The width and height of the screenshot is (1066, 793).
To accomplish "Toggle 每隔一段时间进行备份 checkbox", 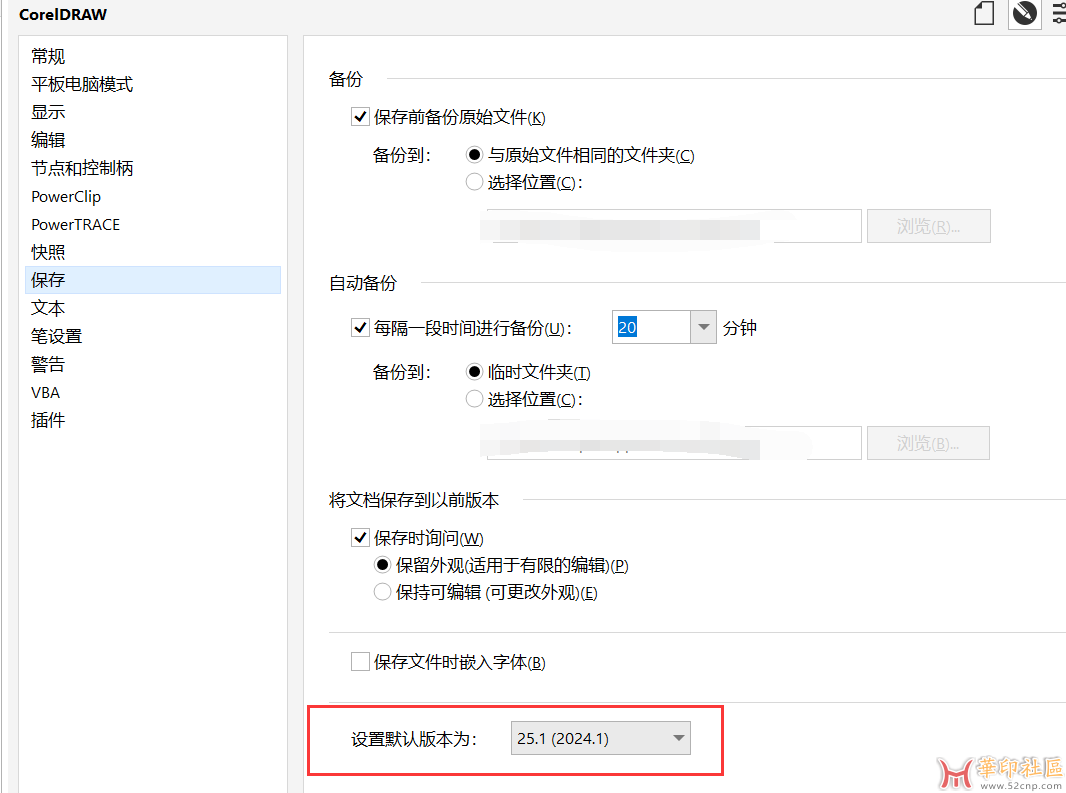I will click(360, 328).
